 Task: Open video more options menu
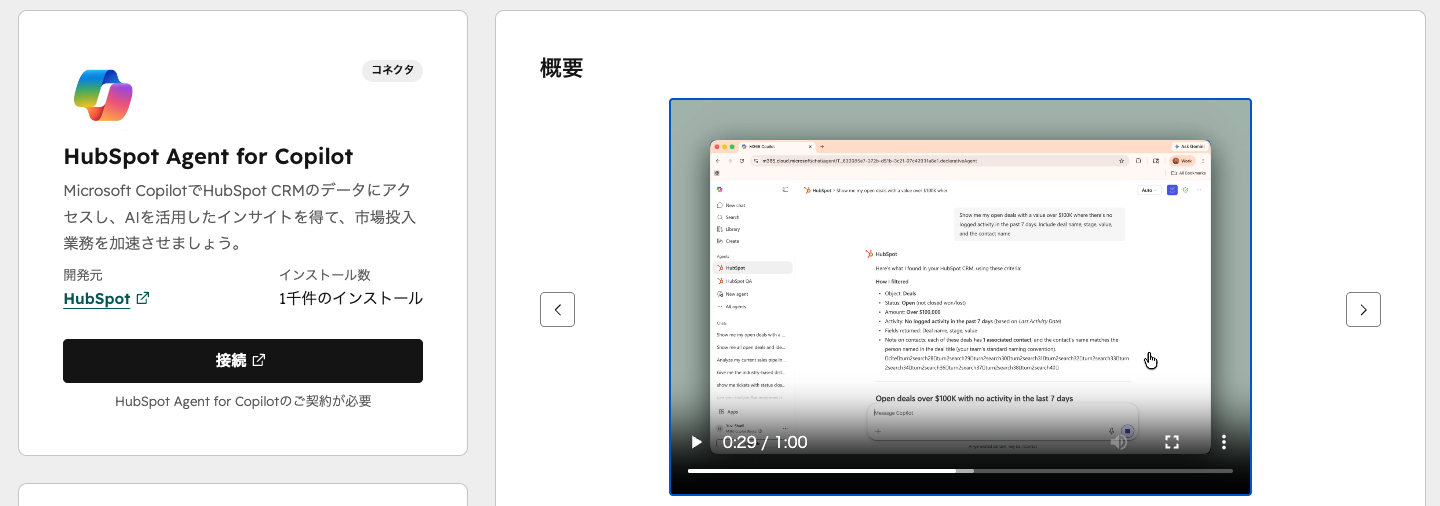pos(1224,442)
